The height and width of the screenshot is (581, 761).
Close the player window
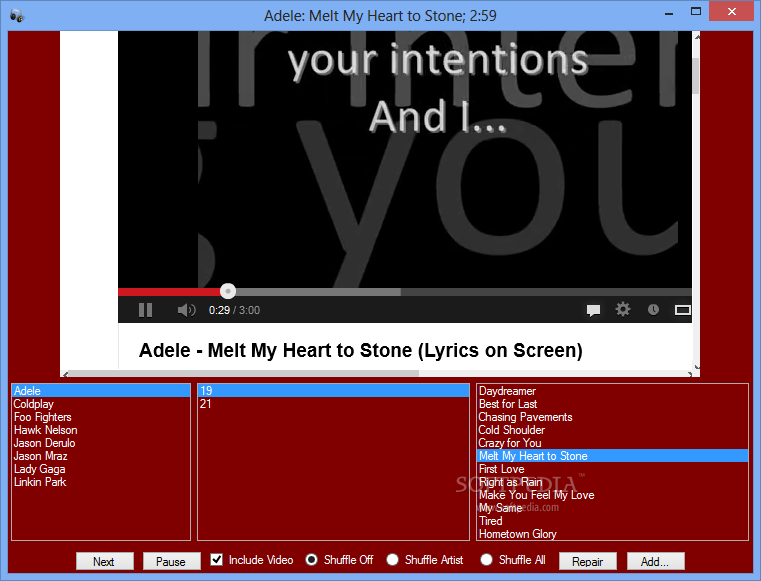pos(732,12)
